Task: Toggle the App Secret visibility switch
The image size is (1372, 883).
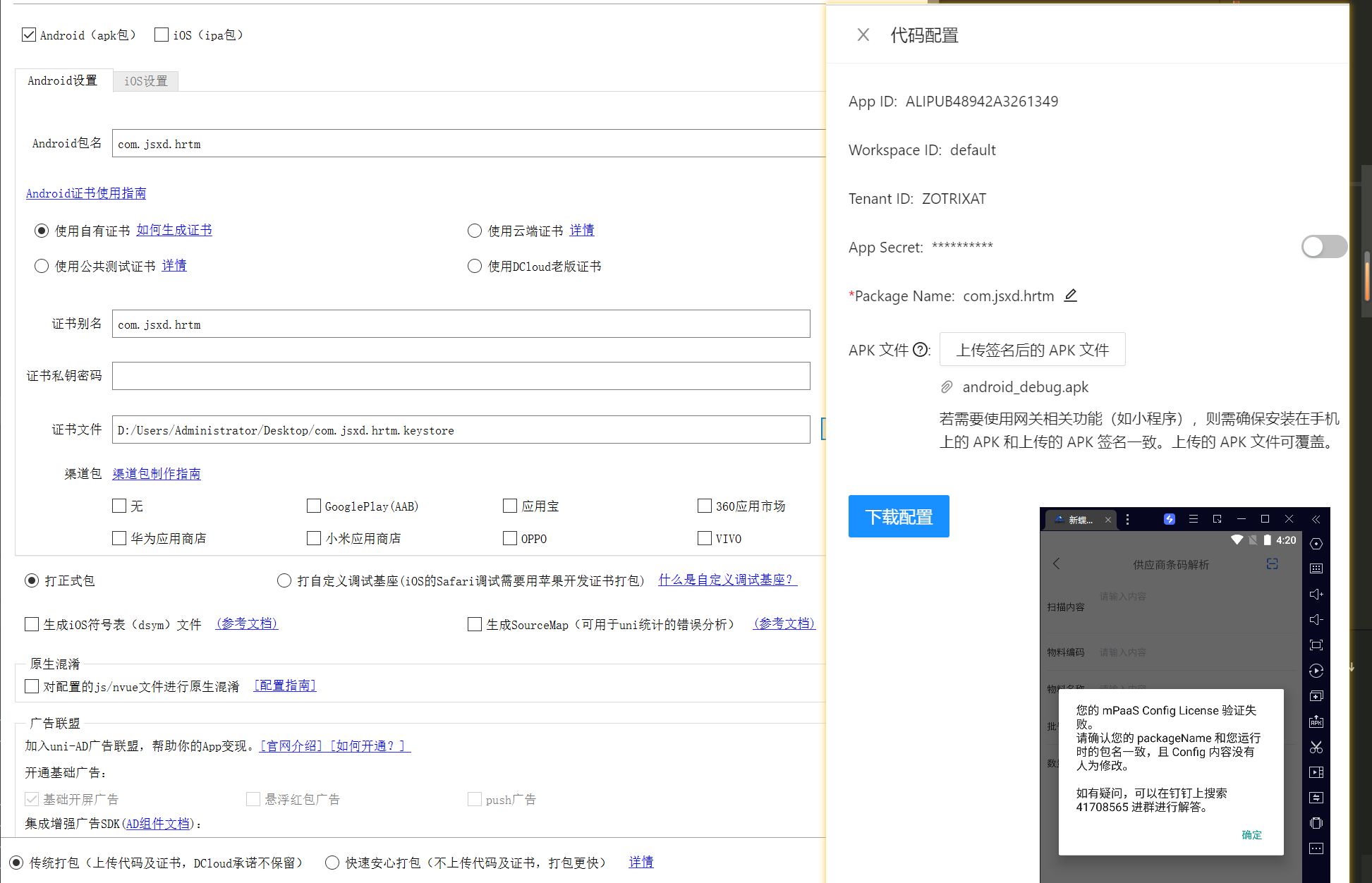Action: pos(1324,247)
